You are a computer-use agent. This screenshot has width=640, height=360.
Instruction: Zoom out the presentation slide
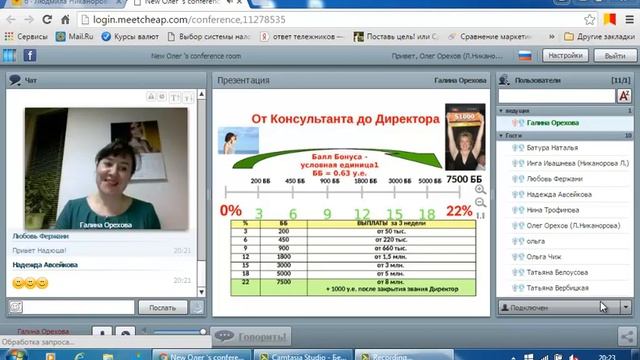point(480,202)
